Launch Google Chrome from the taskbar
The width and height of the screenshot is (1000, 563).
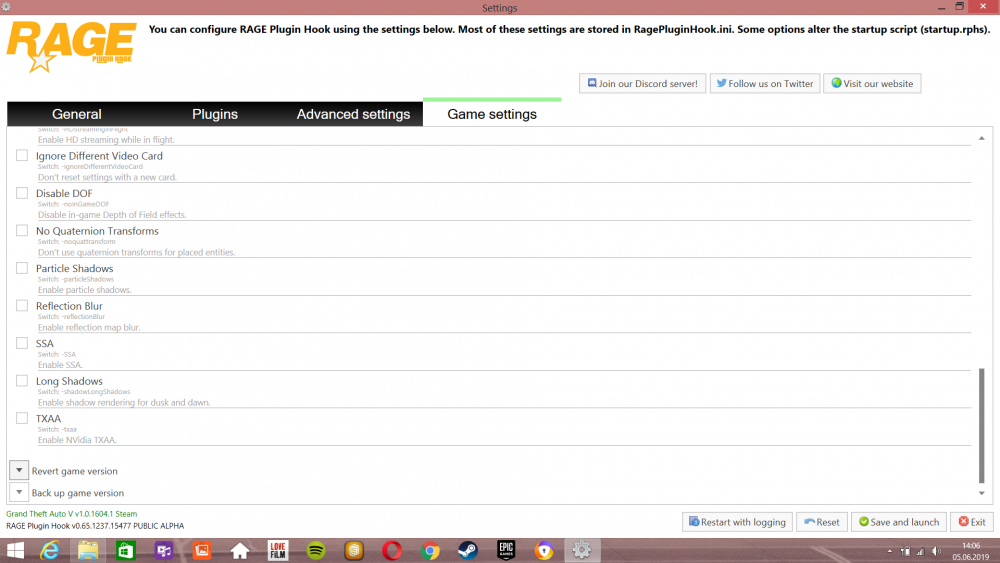point(430,550)
